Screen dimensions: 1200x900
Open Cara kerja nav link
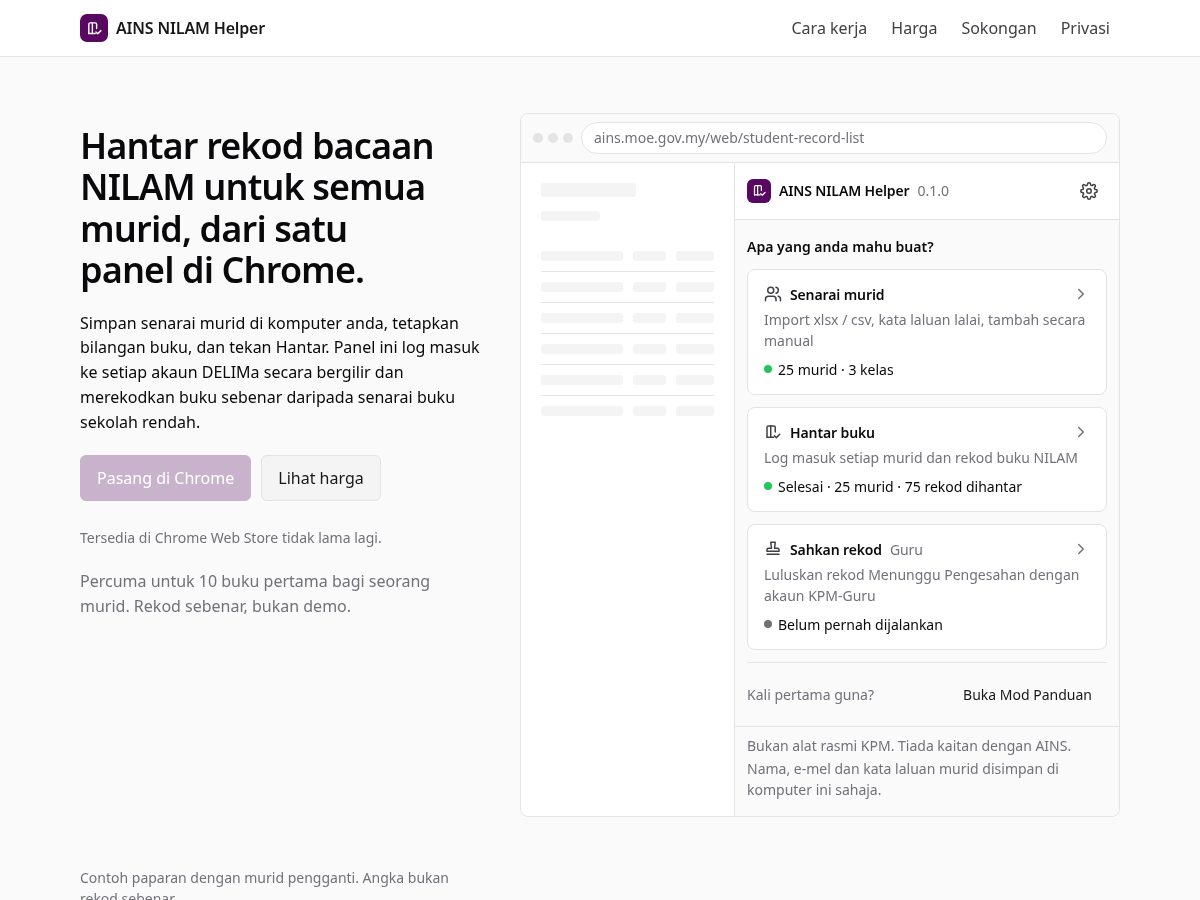point(829,28)
